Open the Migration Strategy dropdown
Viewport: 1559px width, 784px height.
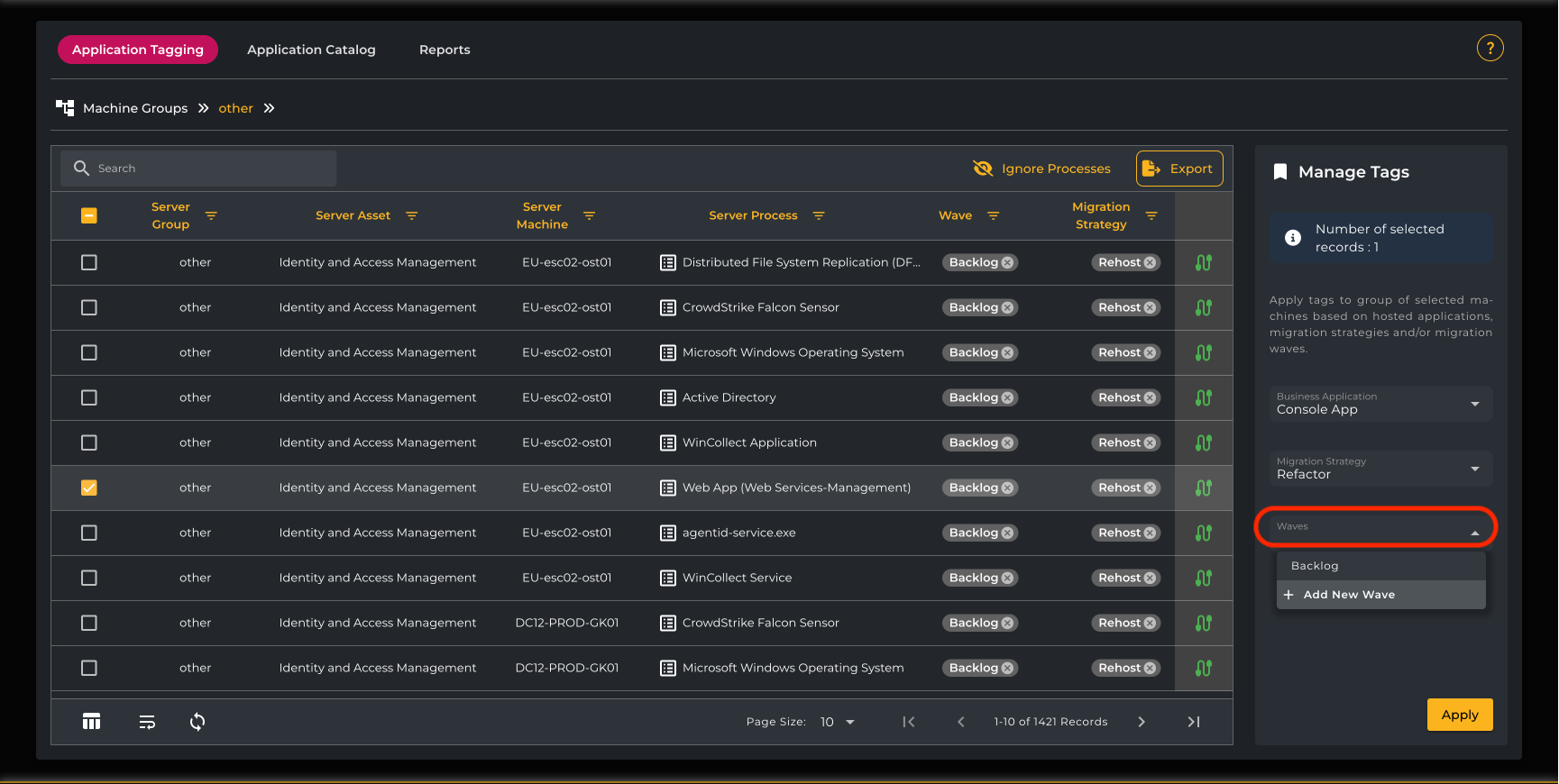1380,469
